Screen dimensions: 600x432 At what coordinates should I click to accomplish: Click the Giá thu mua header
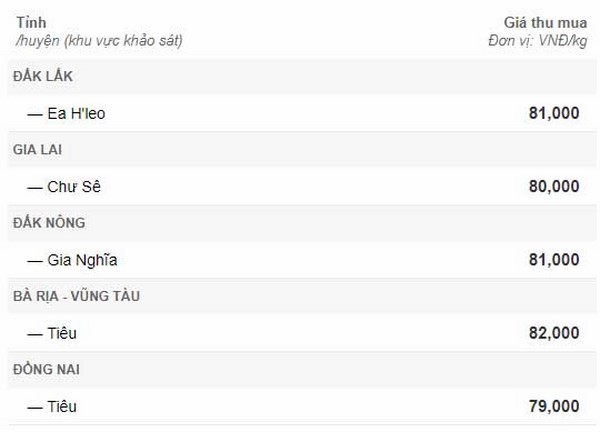click(x=545, y=23)
